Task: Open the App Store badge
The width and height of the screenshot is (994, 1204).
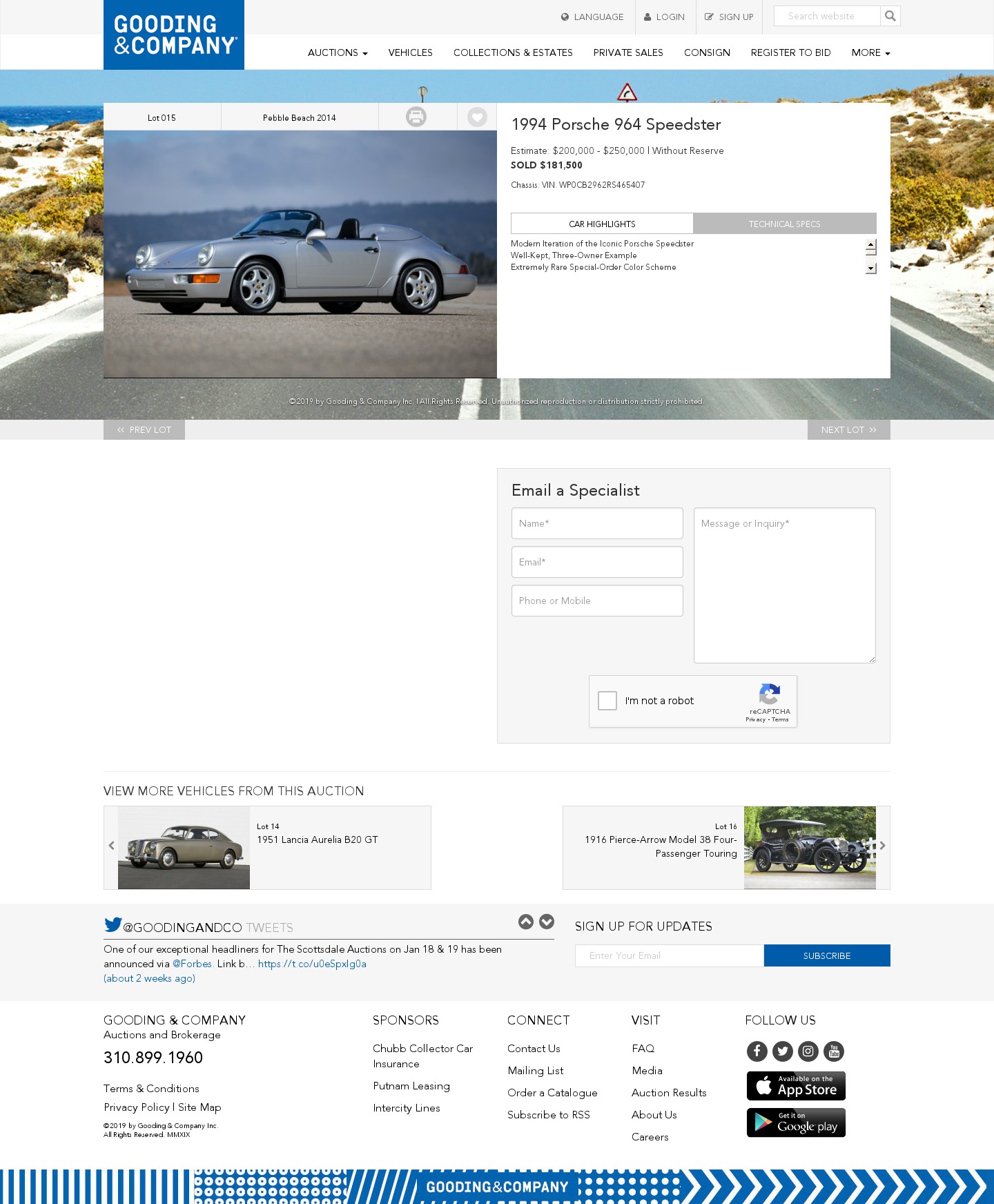Action: (796, 1086)
